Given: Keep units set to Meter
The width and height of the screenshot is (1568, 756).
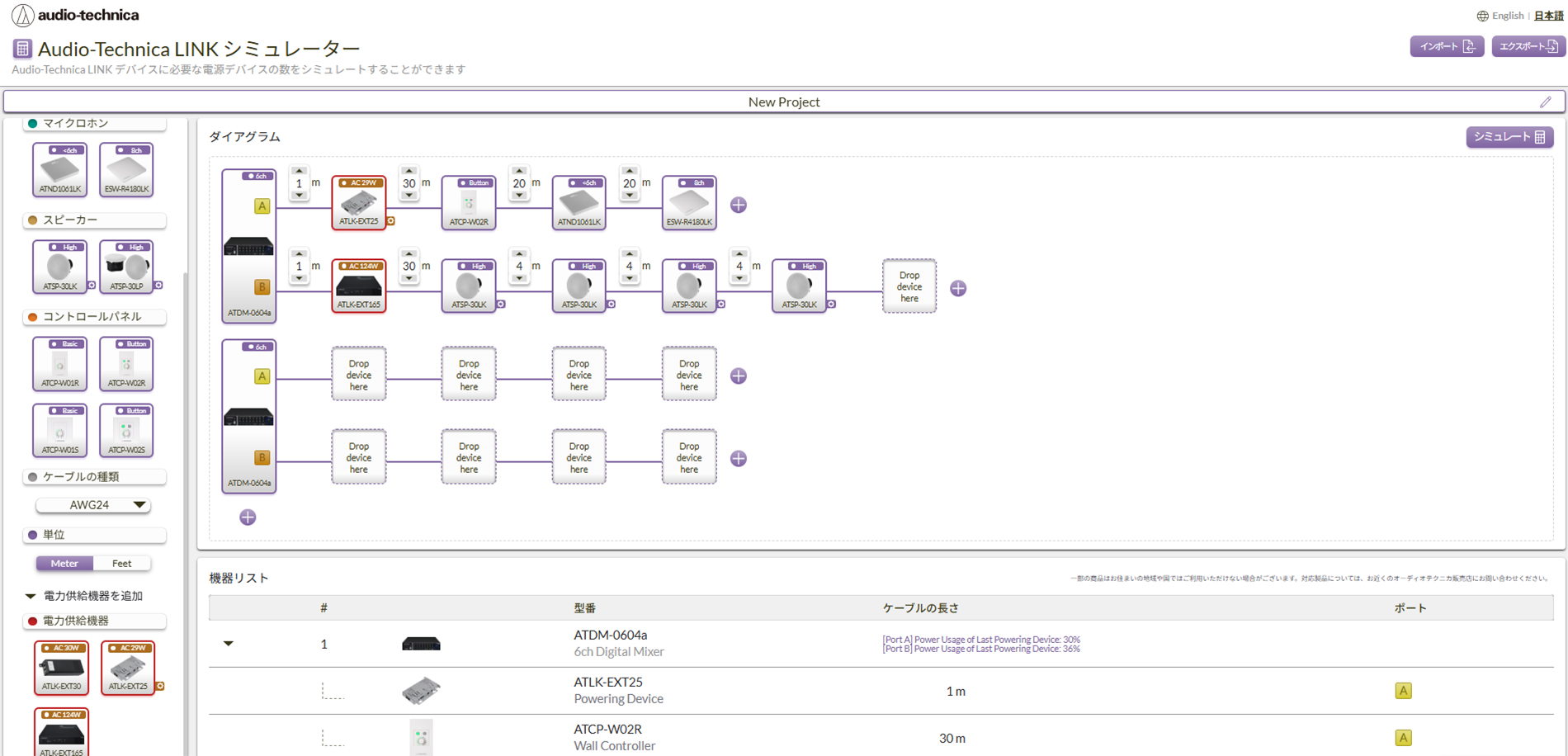Looking at the screenshot, I should [x=64, y=563].
